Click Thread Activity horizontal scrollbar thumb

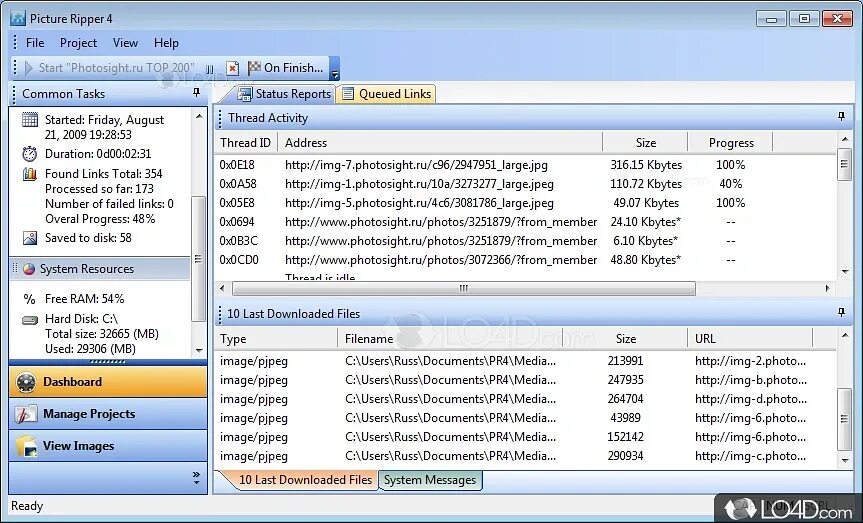click(x=464, y=288)
